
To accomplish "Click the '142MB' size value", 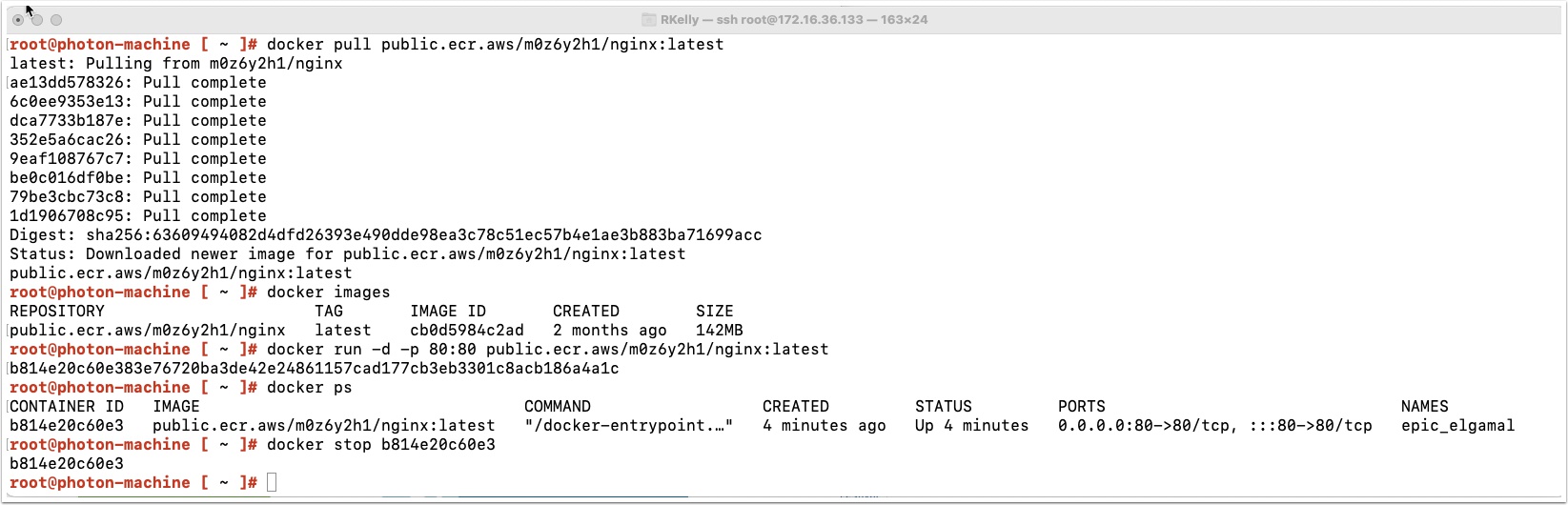I will pyautogui.click(x=720, y=331).
